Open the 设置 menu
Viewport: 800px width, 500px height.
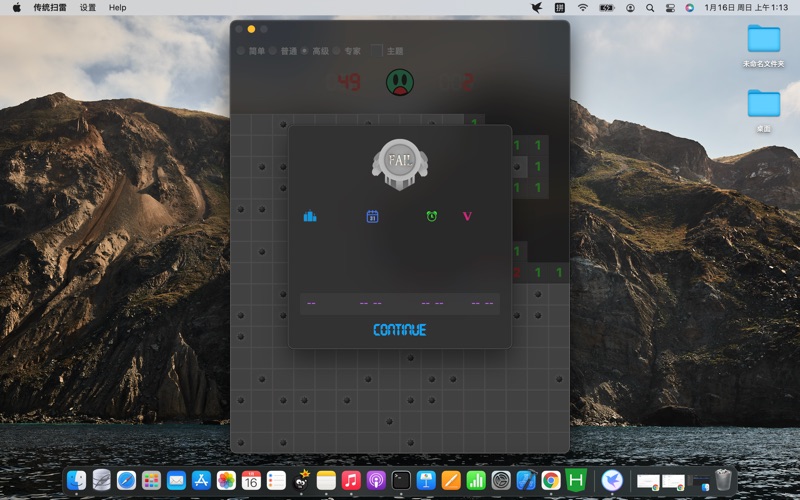pyautogui.click(x=88, y=7)
